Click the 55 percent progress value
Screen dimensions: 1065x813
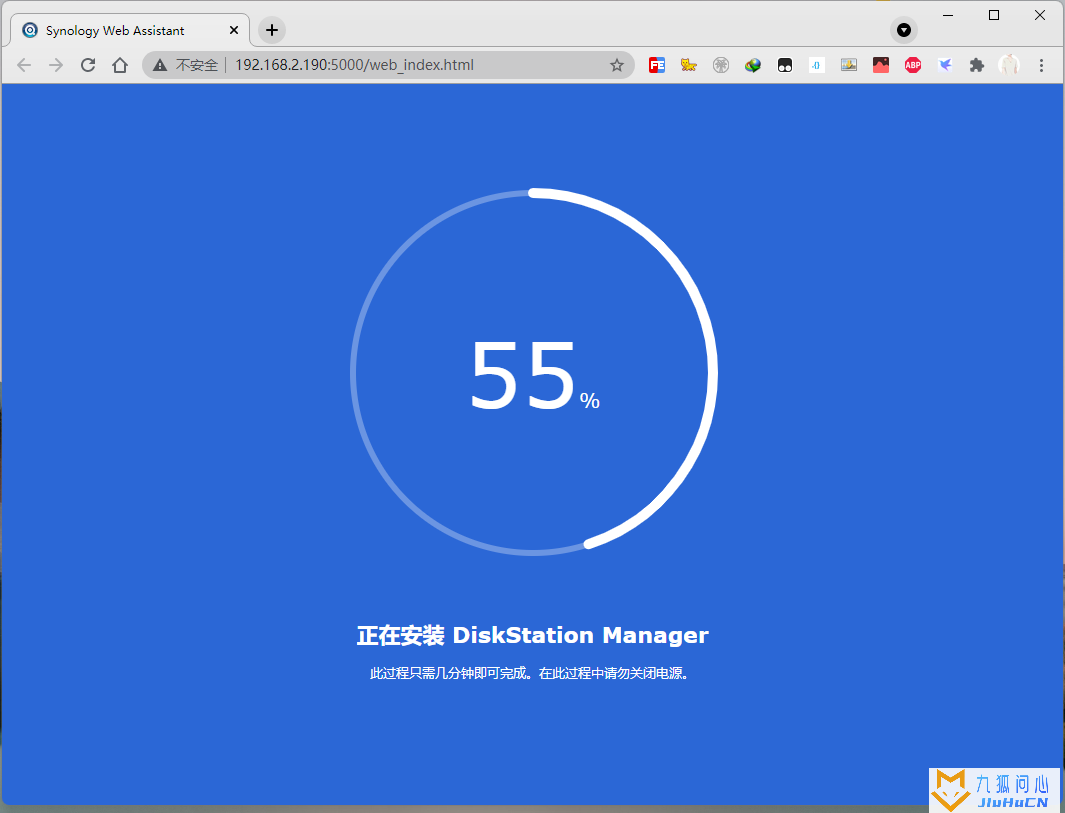tap(534, 376)
